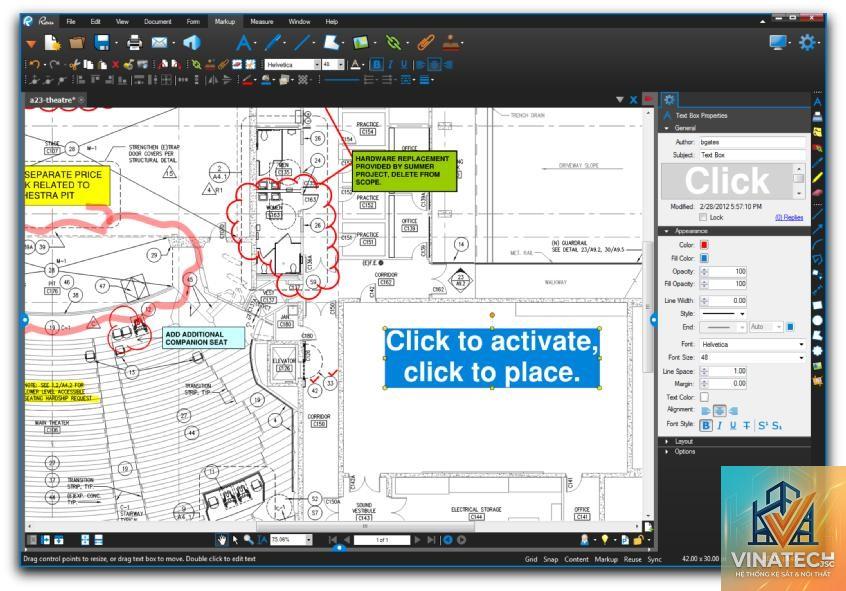This screenshot has height=591, width=846.
Task: Click the New document icon in the toolbar
Action: pyautogui.click(x=52, y=43)
